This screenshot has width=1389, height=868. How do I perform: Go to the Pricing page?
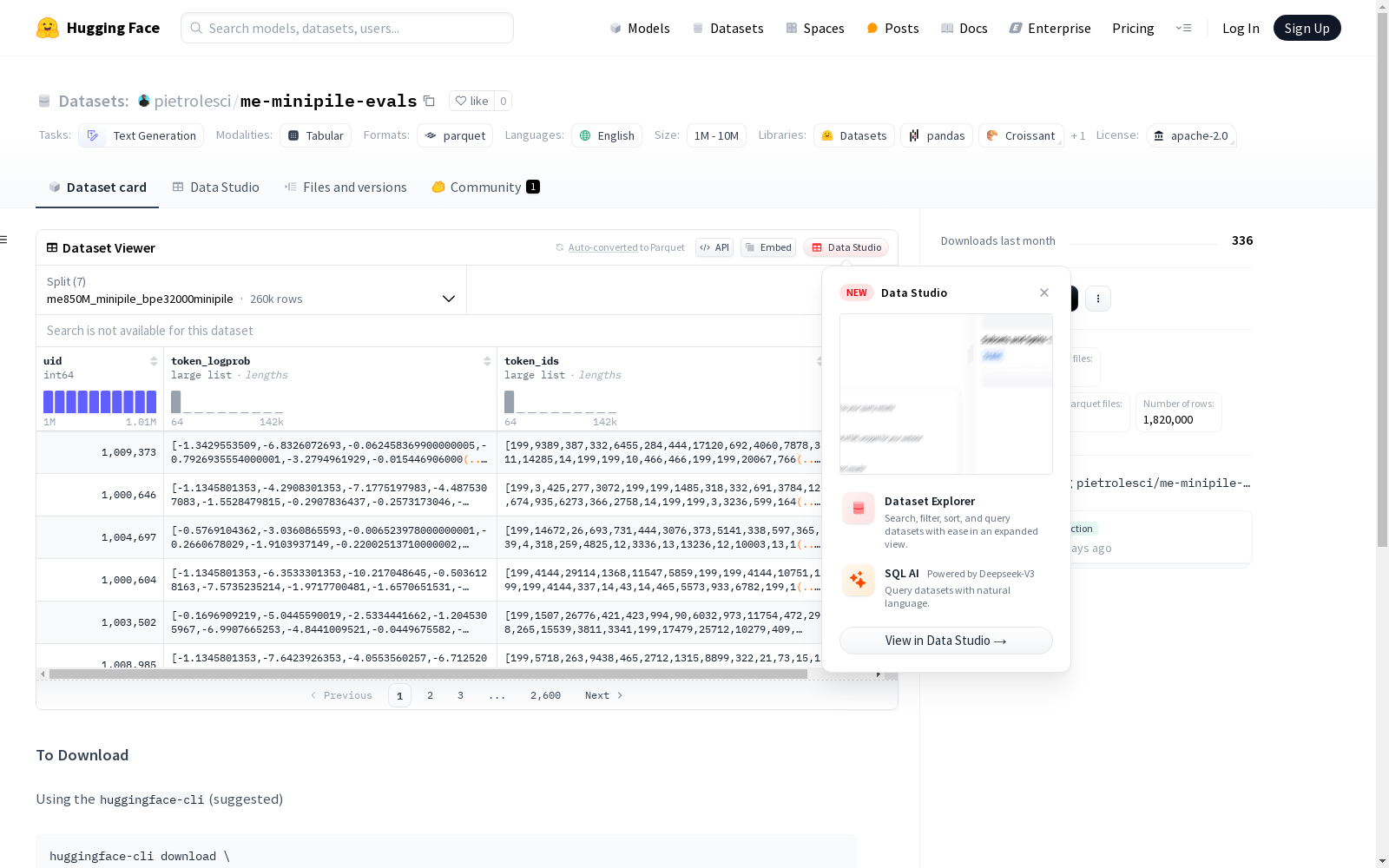click(x=1133, y=28)
